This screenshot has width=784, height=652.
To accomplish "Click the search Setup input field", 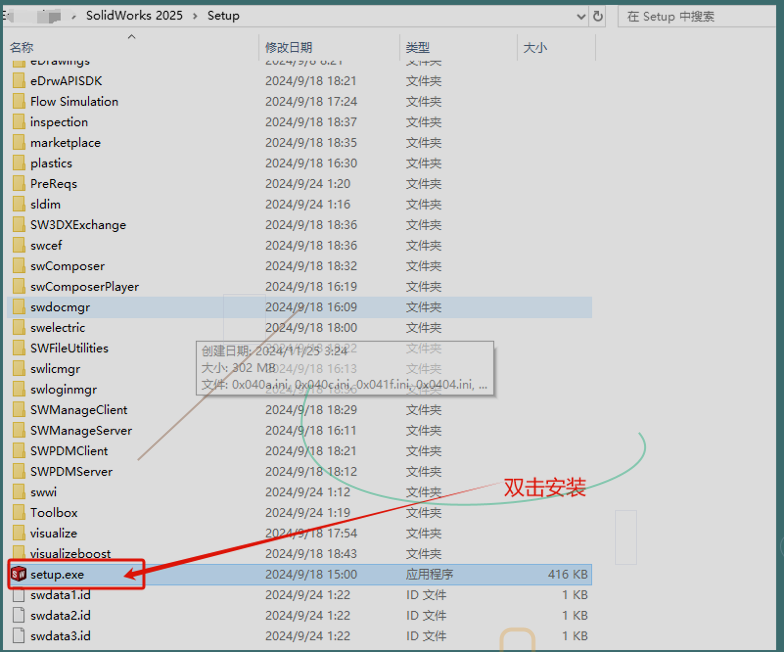I will pyautogui.click(x=696, y=16).
